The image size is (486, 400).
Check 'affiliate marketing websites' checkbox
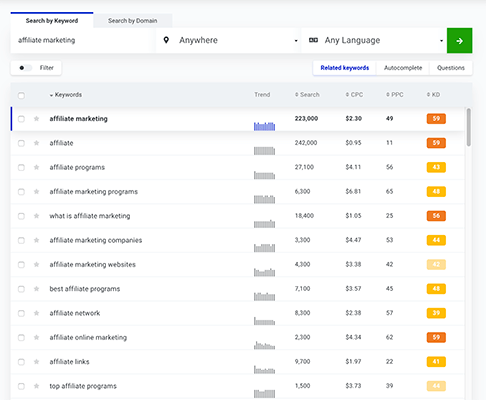21,265
